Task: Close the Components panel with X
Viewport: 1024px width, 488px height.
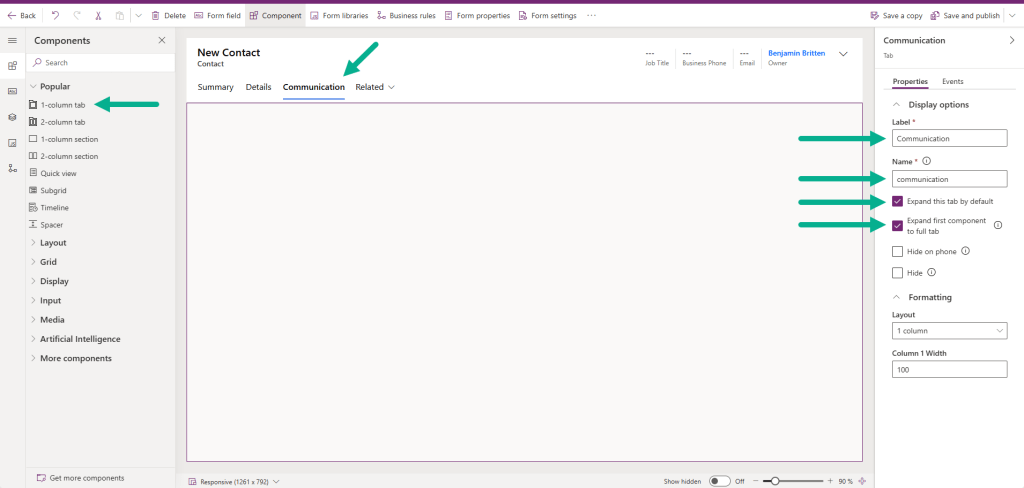Action: click(162, 40)
